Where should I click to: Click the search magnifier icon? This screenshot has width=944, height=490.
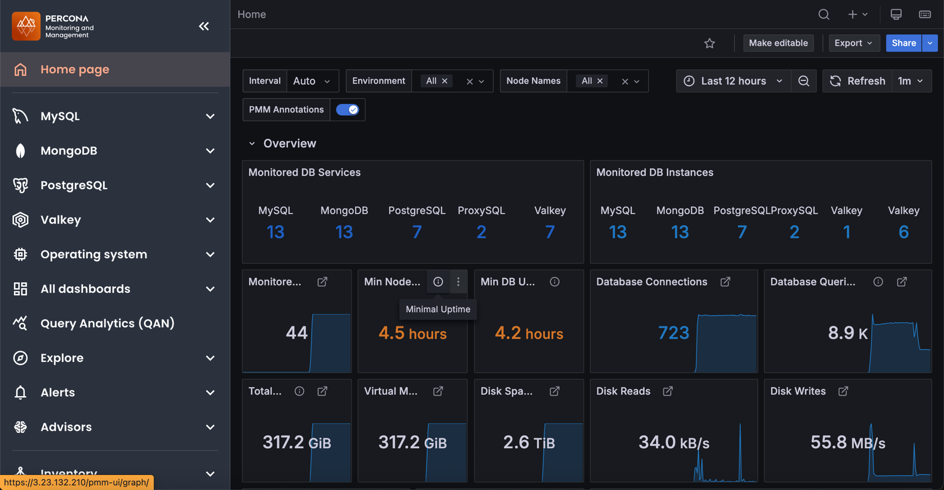point(823,15)
